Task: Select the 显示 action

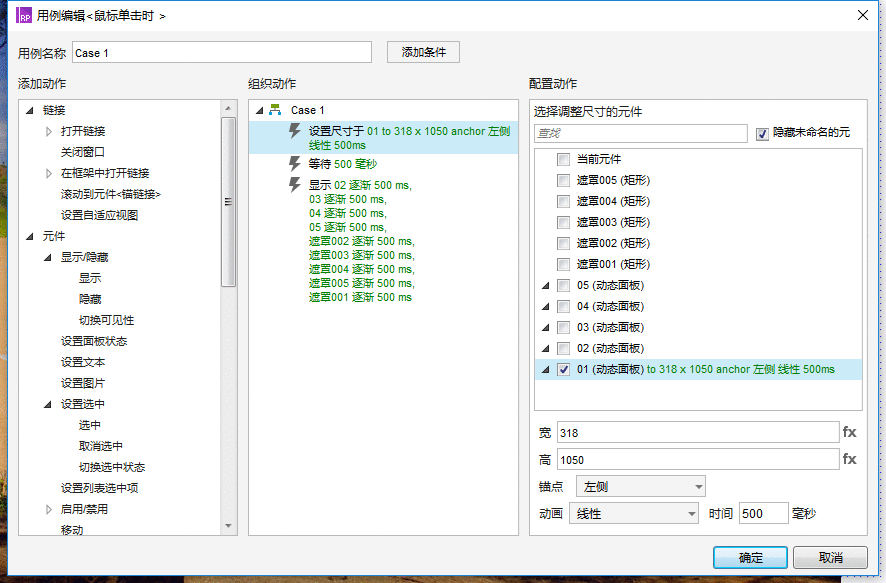Action: (90, 278)
